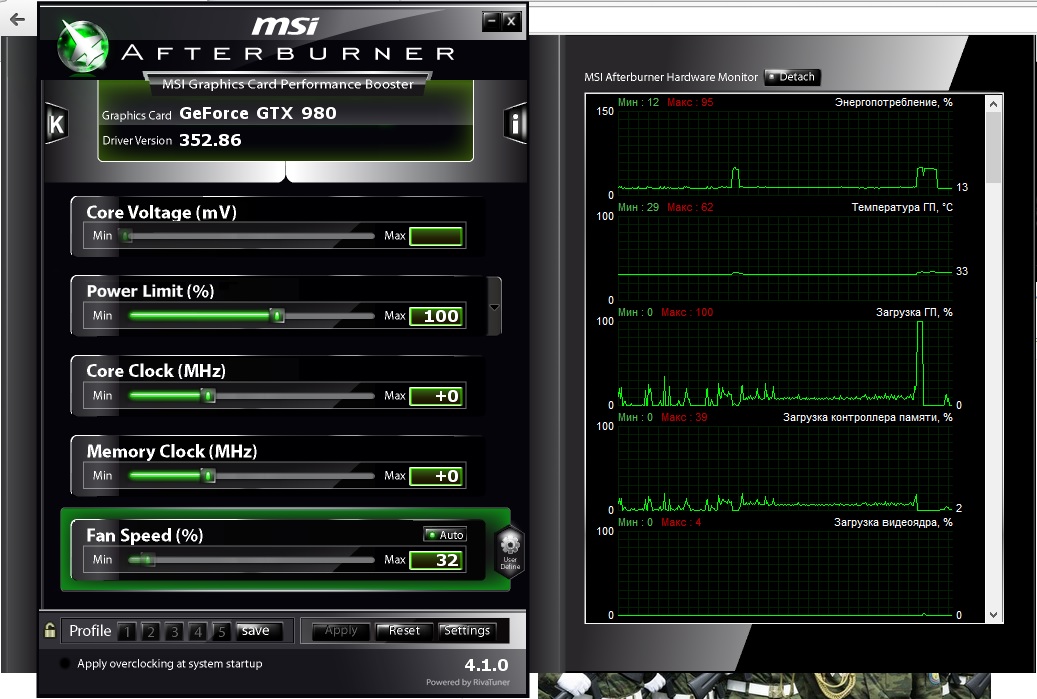Screen dimensions: 1037x699
Task: Show card info via the i button
Action: [515, 123]
